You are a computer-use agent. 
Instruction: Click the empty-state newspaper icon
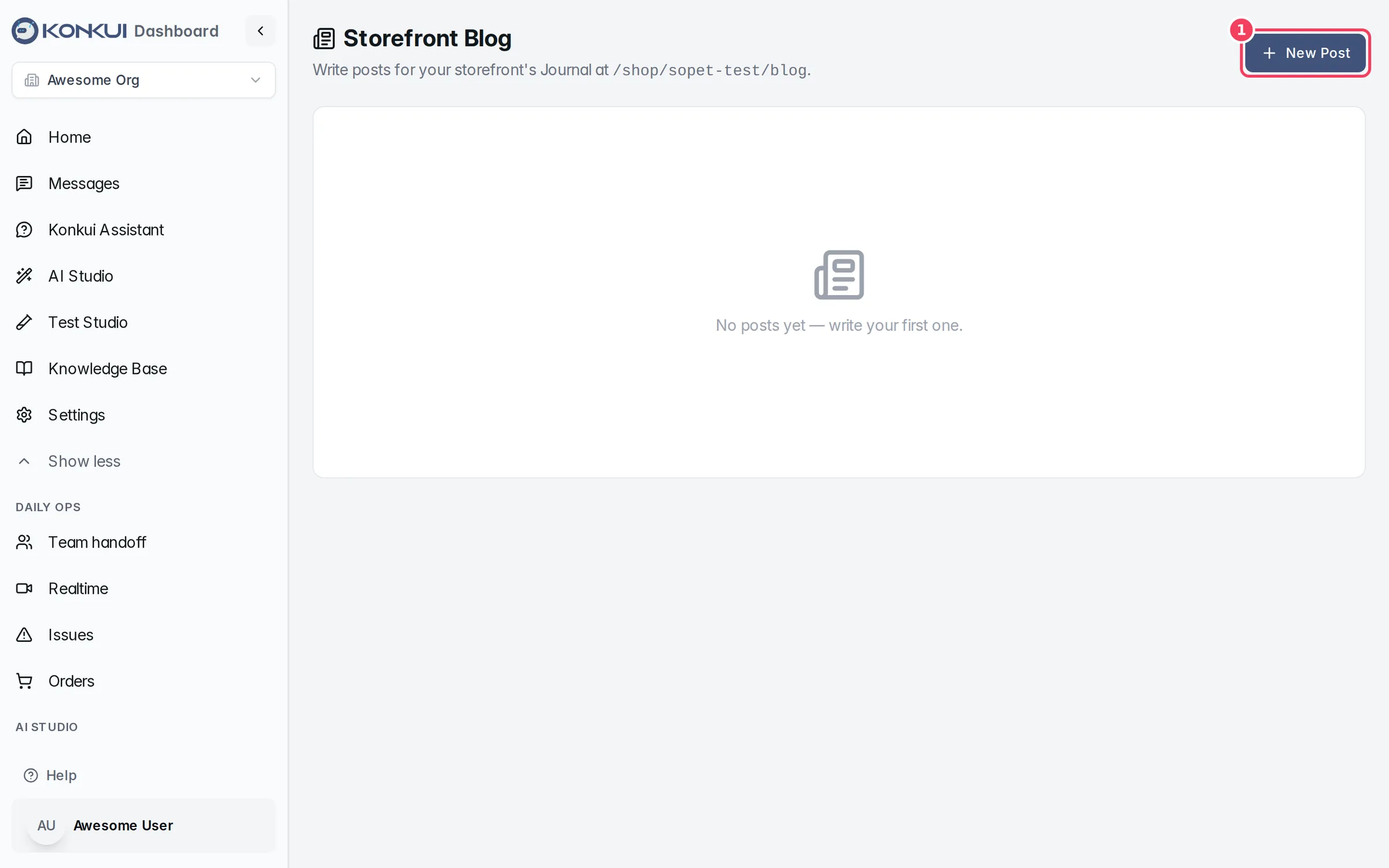(839, 275)
